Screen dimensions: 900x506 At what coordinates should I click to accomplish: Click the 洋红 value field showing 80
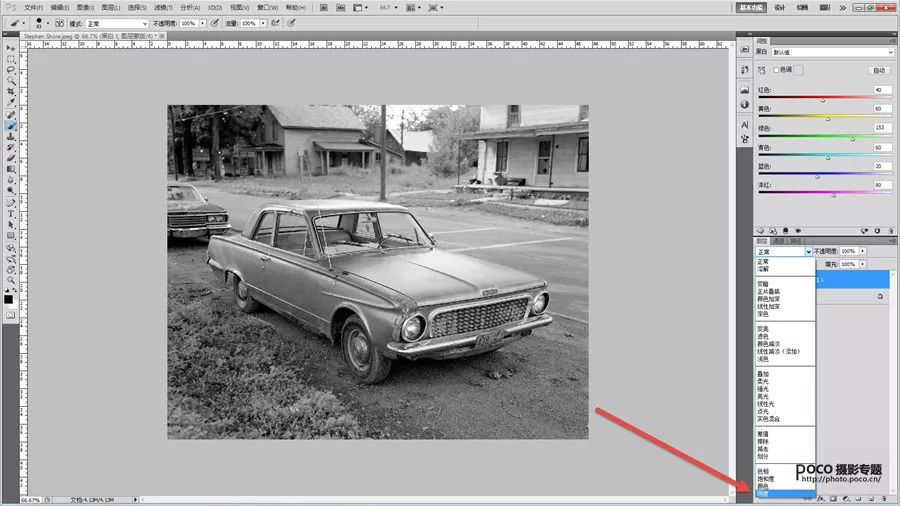click(882, 185)
